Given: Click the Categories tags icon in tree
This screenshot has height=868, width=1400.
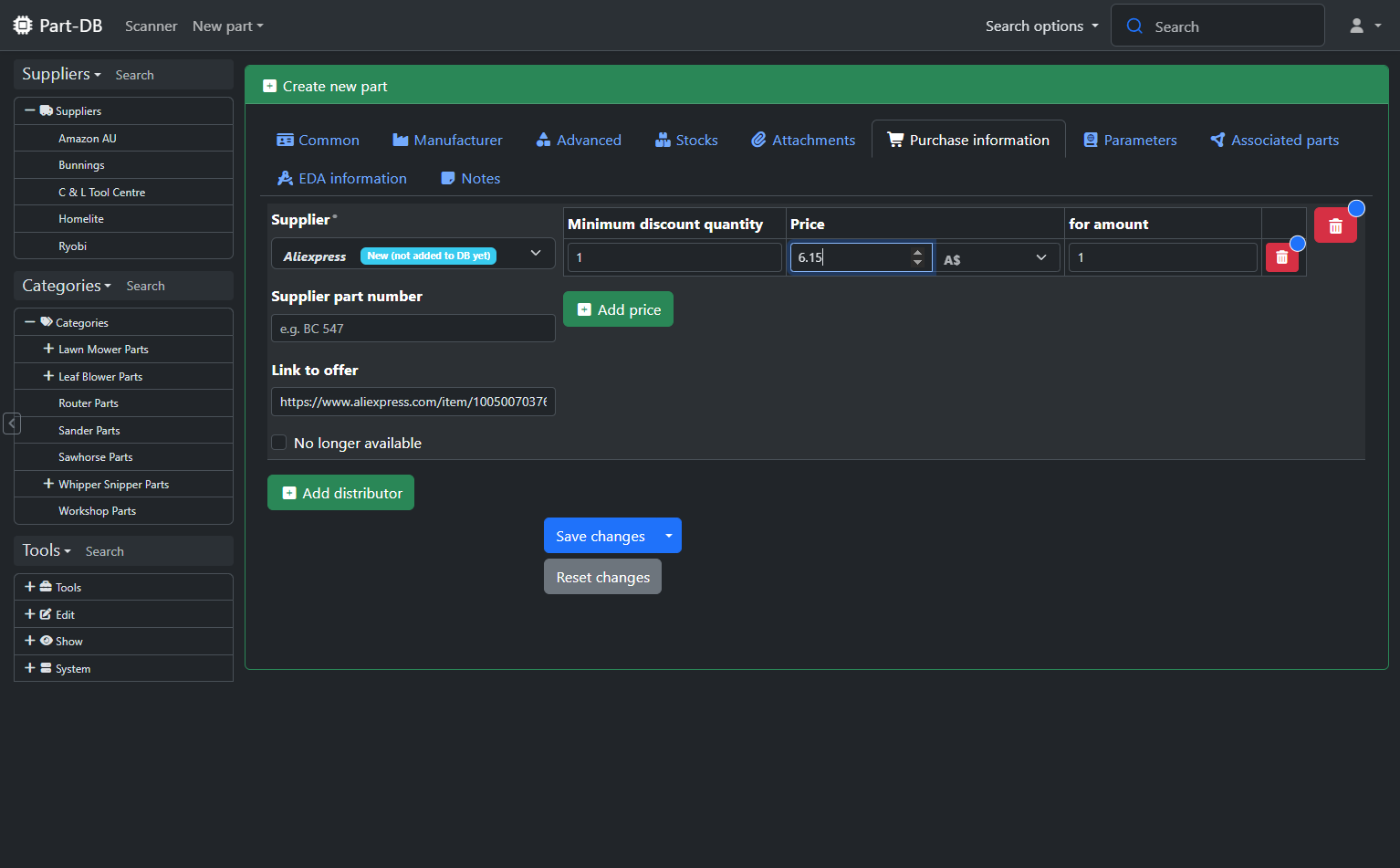Looking at the screenshot, I should pyautogui.click(x=46, y=322).
